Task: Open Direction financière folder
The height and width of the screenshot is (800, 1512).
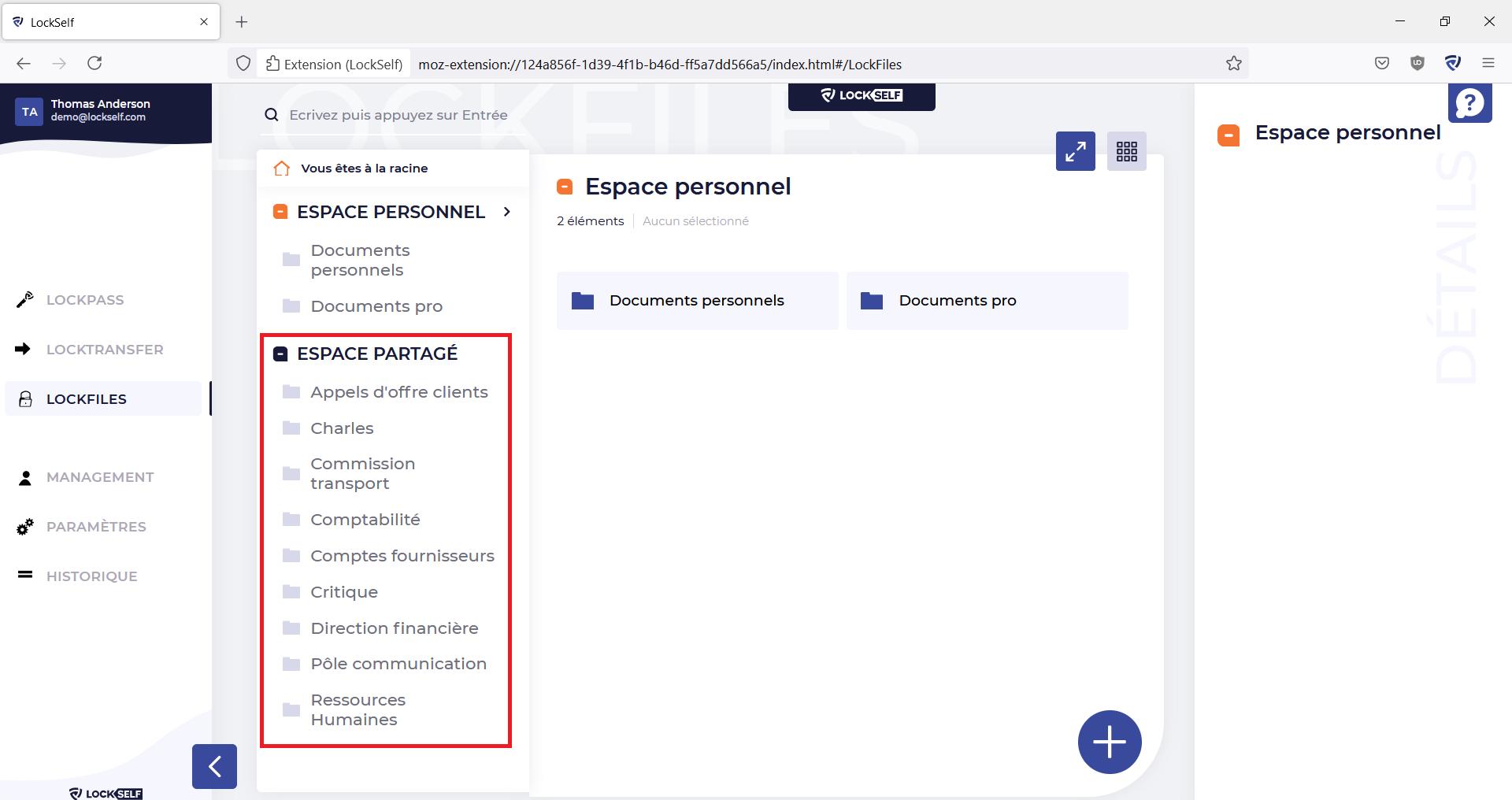Action: 395,628
